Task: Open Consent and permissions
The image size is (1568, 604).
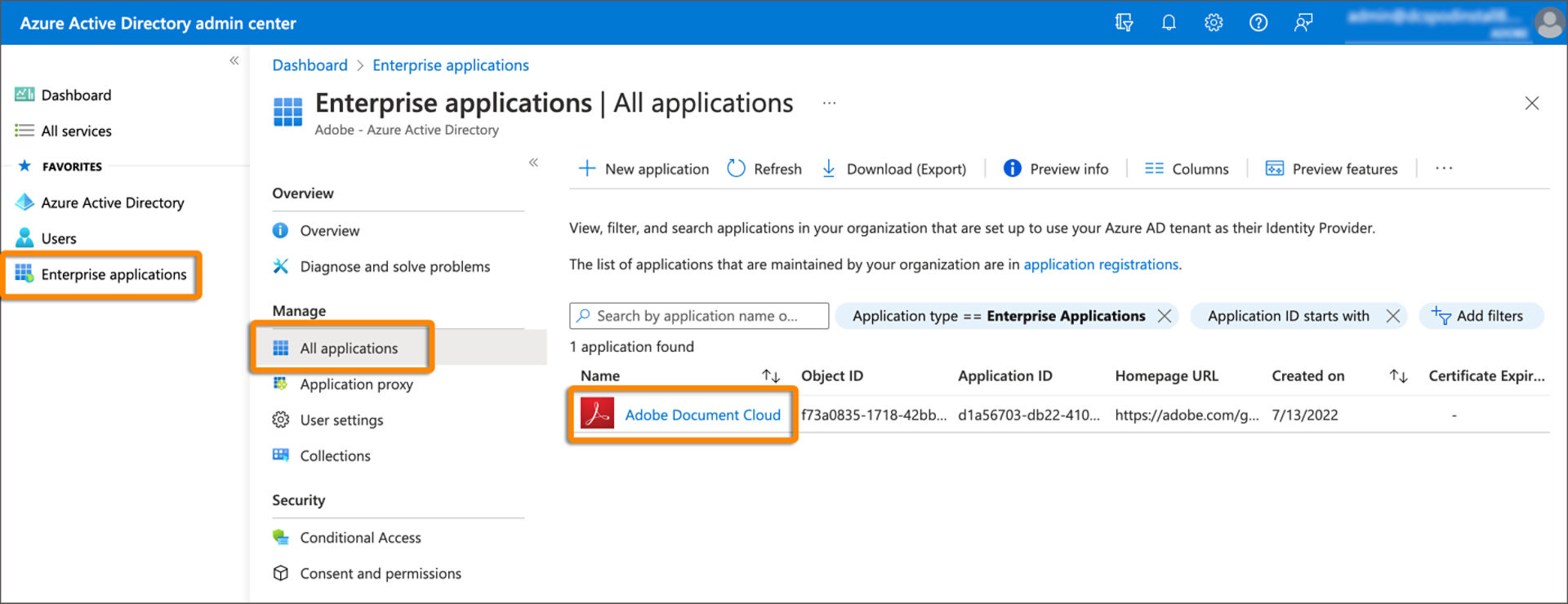Action: (x=380, y=574)
